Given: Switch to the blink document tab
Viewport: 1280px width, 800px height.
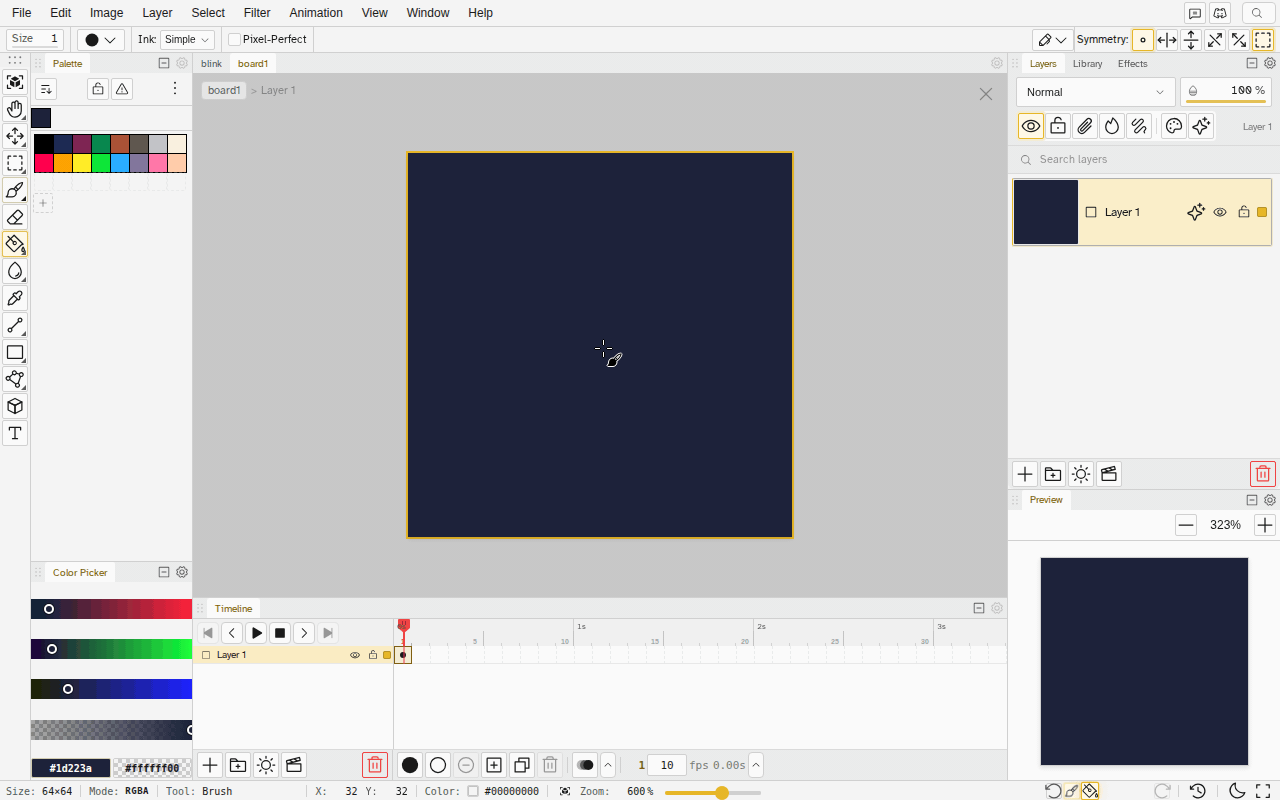Looking at the screenshot, I should [x=211, y=63].
